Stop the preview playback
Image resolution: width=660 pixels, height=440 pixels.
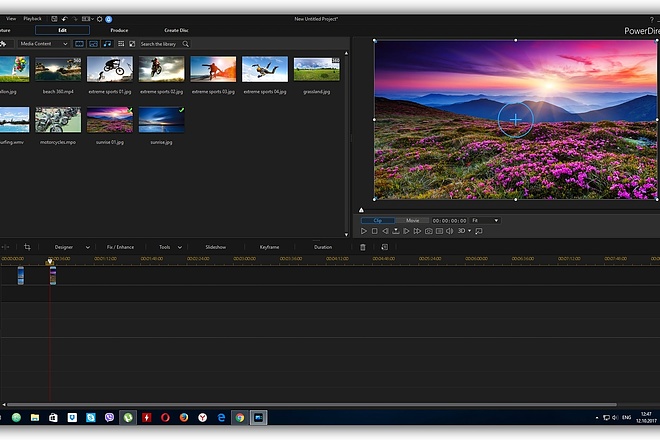pyautogui.click(x=375, y=231)
